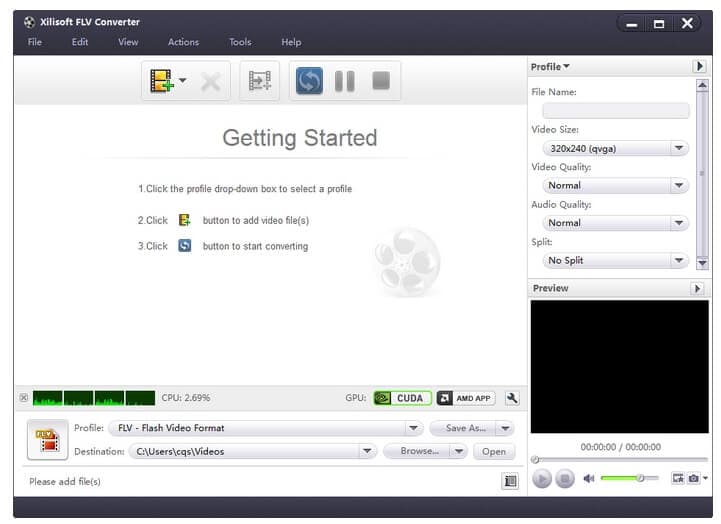Open settings with the wrench icon
The height and width of the screenshot is (524, 721).
coord(512,398)
